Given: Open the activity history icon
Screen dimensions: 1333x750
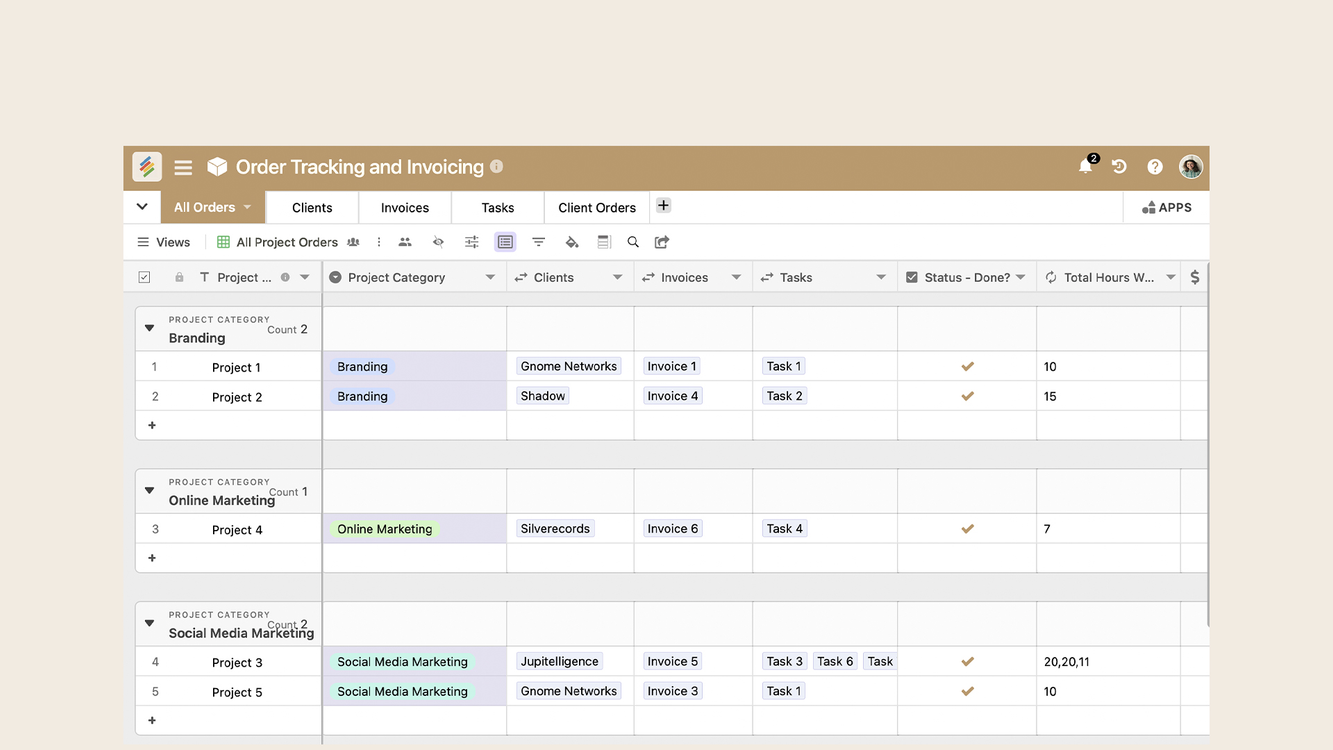Looking at the screenshot, I should (x=1119, y=167).
